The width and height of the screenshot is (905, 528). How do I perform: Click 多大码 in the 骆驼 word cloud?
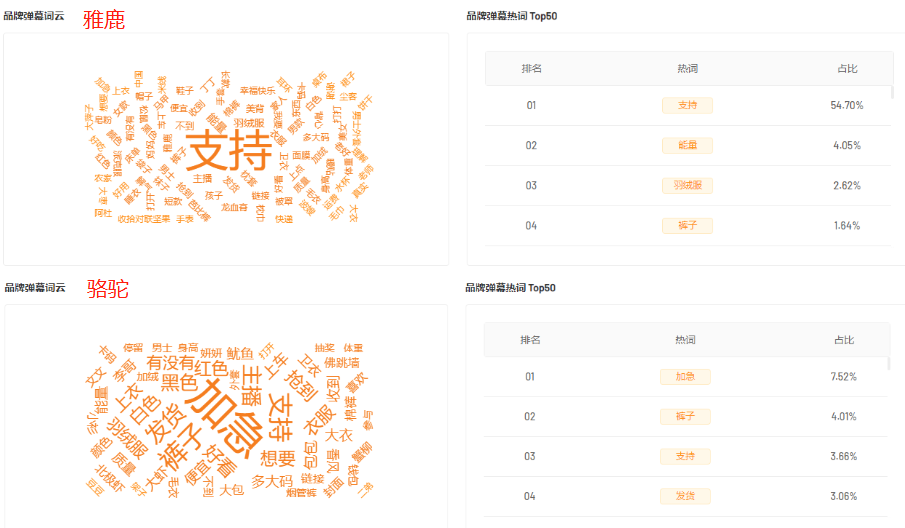click(272, 481)
